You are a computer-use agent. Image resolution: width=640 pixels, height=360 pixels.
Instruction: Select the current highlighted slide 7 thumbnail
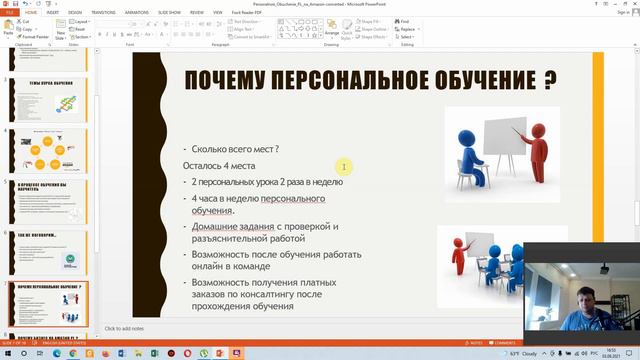click(x=48, y=304)
